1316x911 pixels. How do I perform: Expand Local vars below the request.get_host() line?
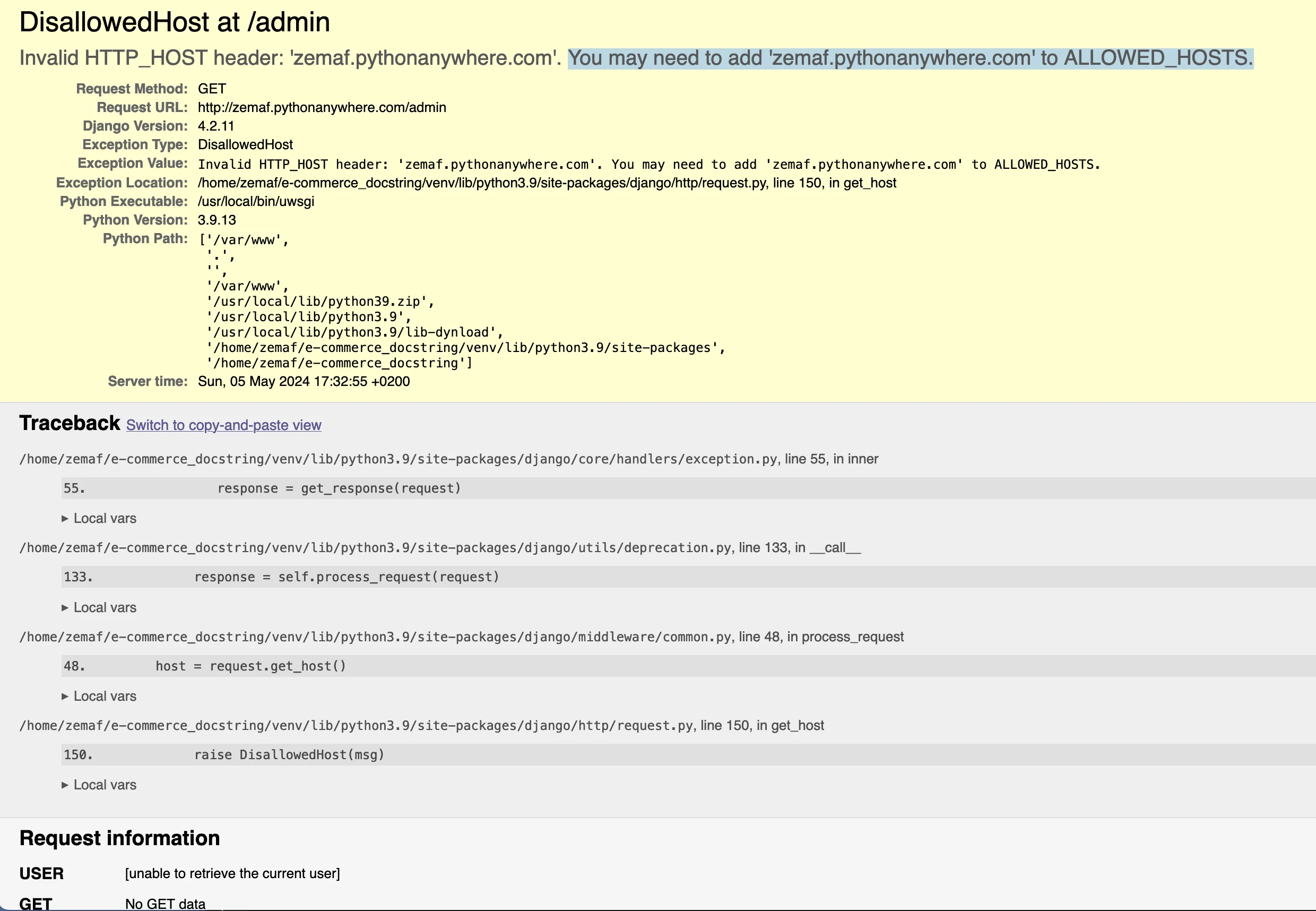tap(100, 697)
